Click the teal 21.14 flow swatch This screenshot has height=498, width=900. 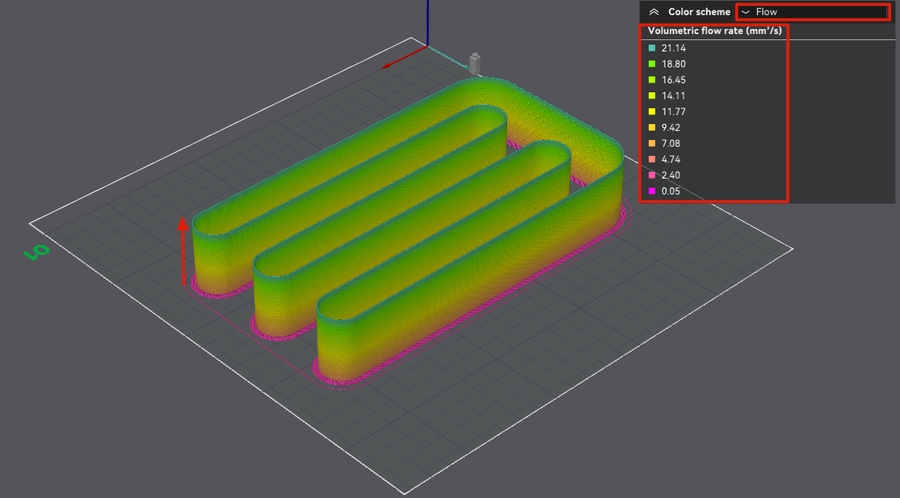tap(651, 48)
